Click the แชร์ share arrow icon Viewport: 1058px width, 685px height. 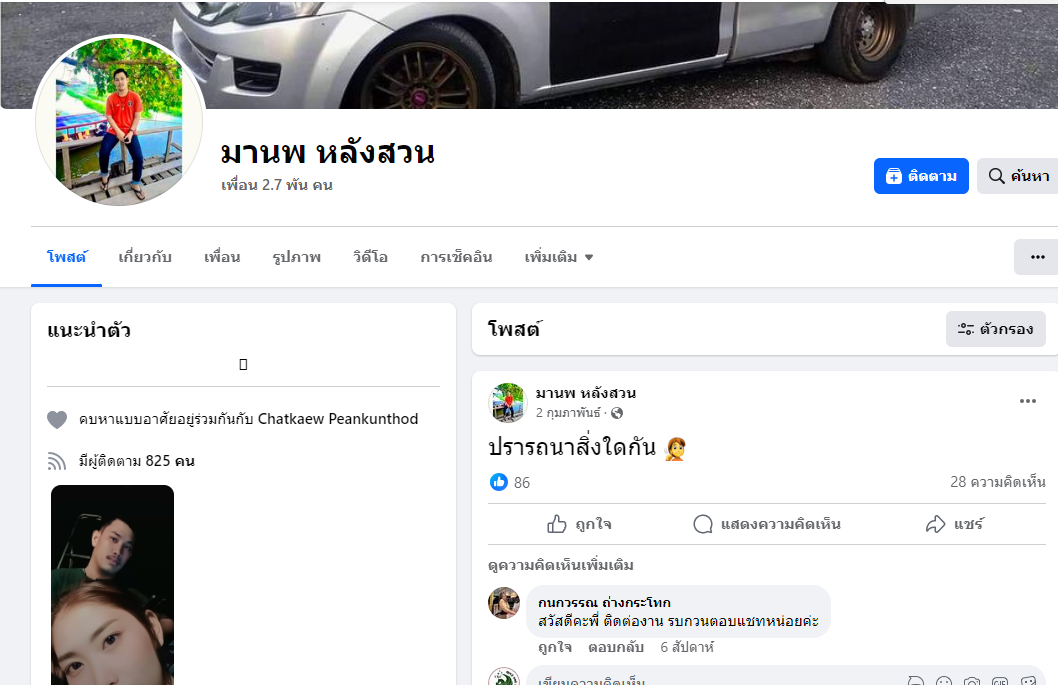935,524
